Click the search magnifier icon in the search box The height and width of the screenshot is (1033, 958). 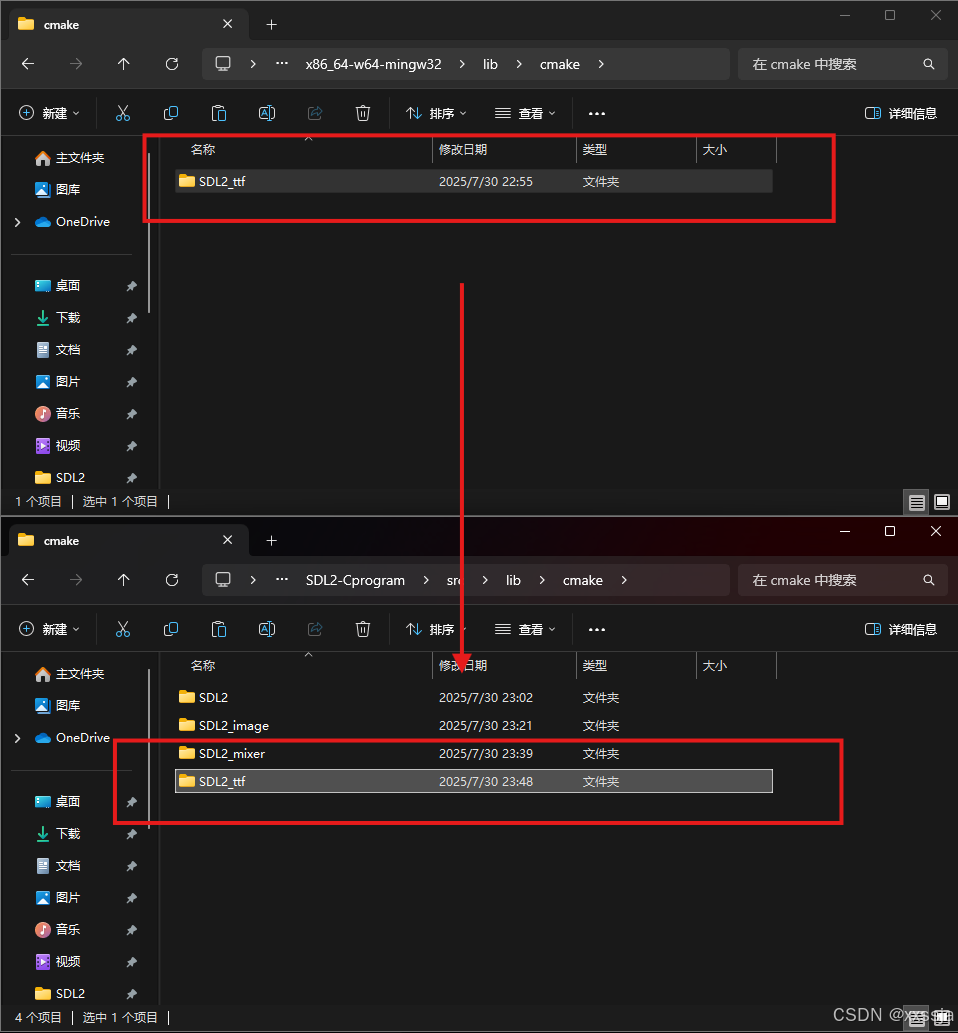(x=929, y=64)
